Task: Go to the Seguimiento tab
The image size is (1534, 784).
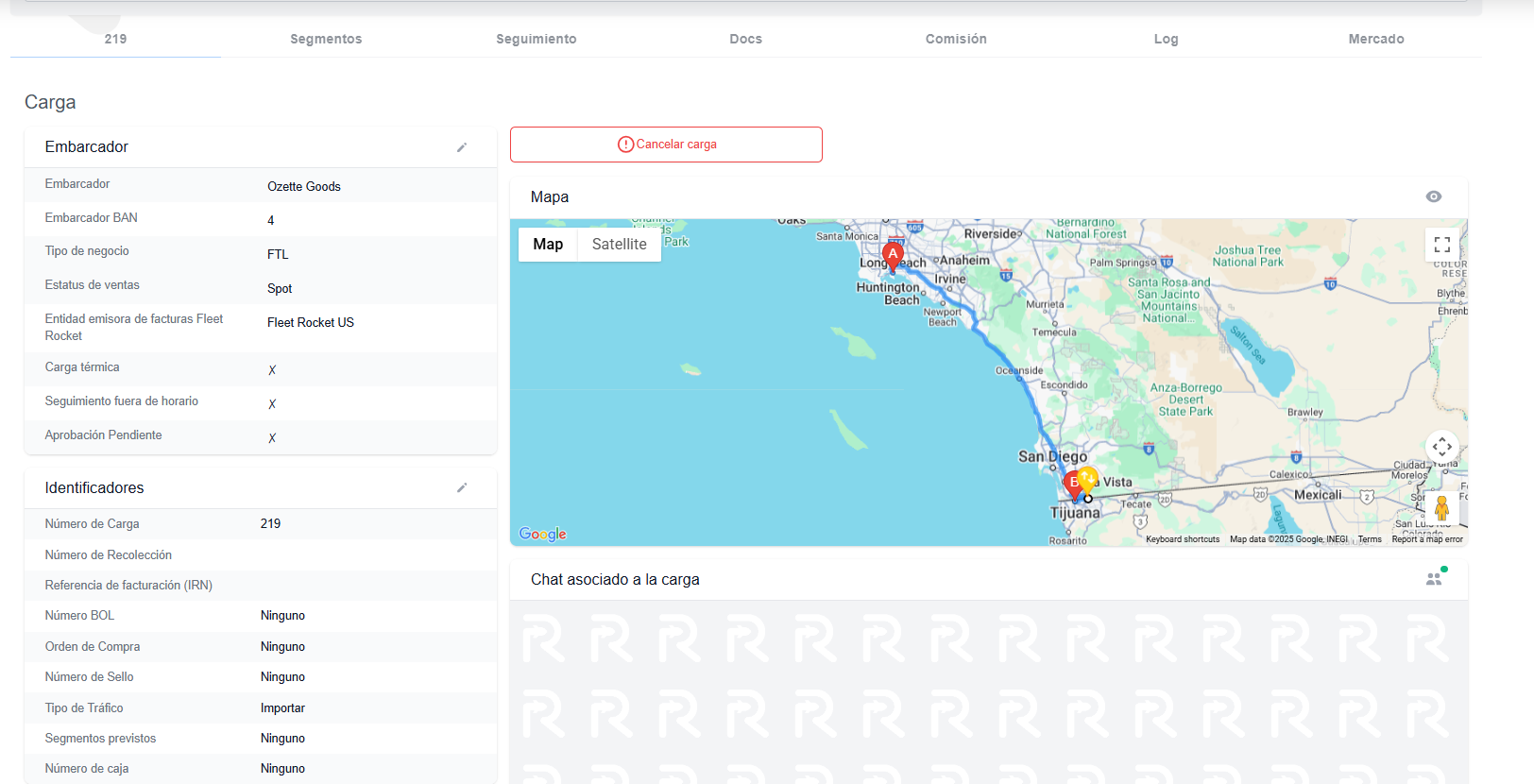Action: (537, 39)
